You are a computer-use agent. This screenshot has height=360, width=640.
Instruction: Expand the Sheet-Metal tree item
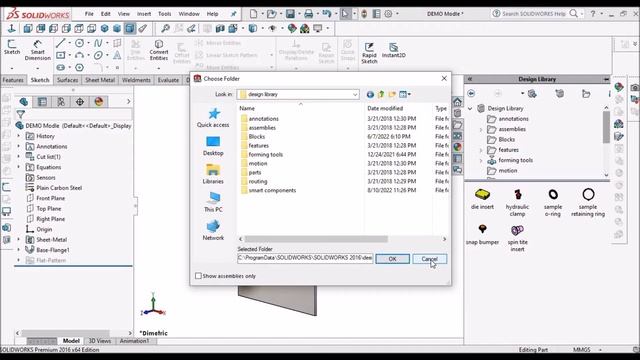pos(18,240)
